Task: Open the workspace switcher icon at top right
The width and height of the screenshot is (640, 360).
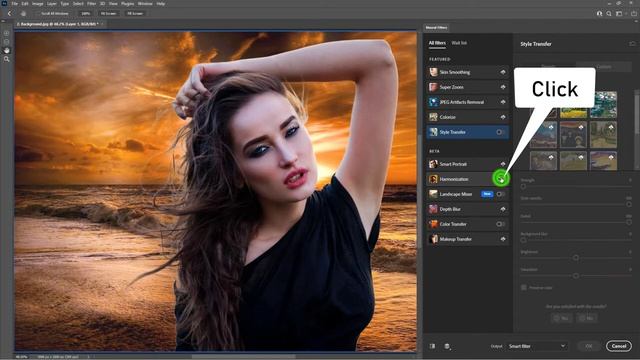Action: (x=619, y=13)
